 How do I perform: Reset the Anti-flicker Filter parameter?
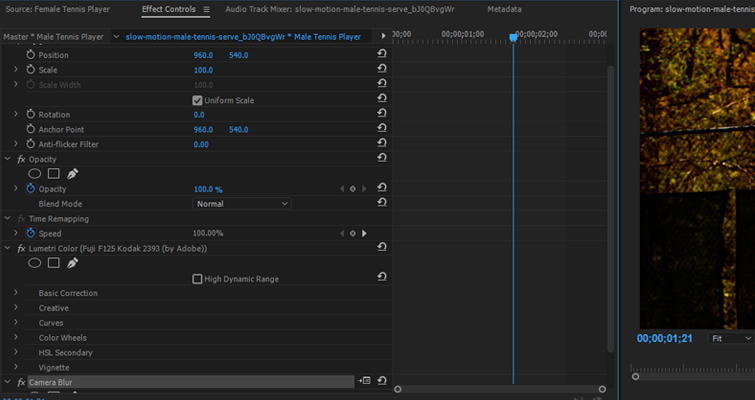(382, 143)
